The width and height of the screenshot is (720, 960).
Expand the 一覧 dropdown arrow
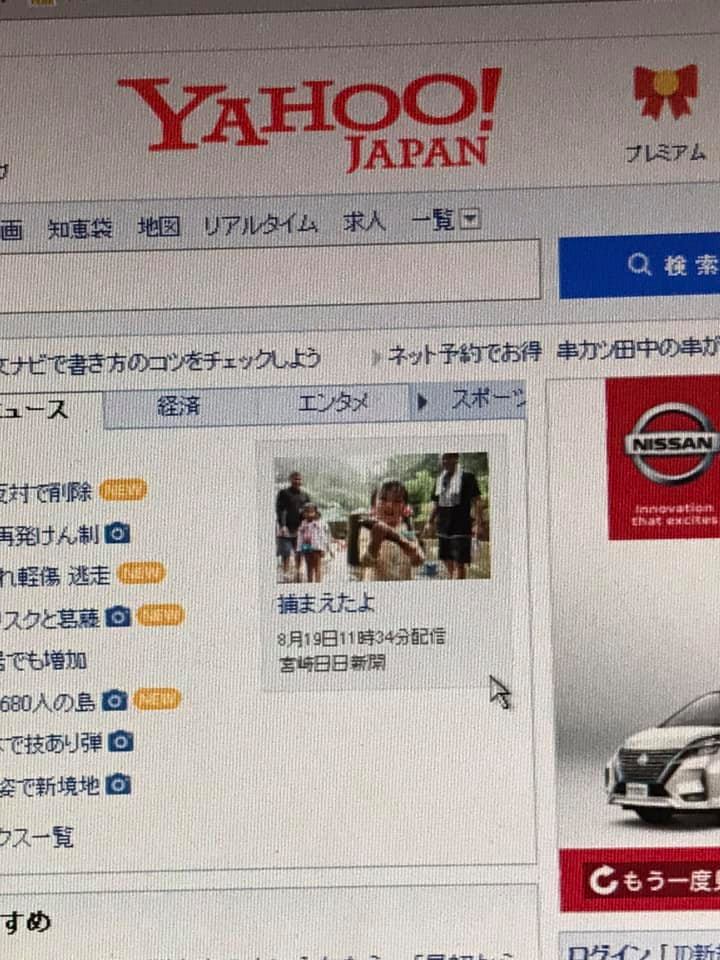click(470, 218)
